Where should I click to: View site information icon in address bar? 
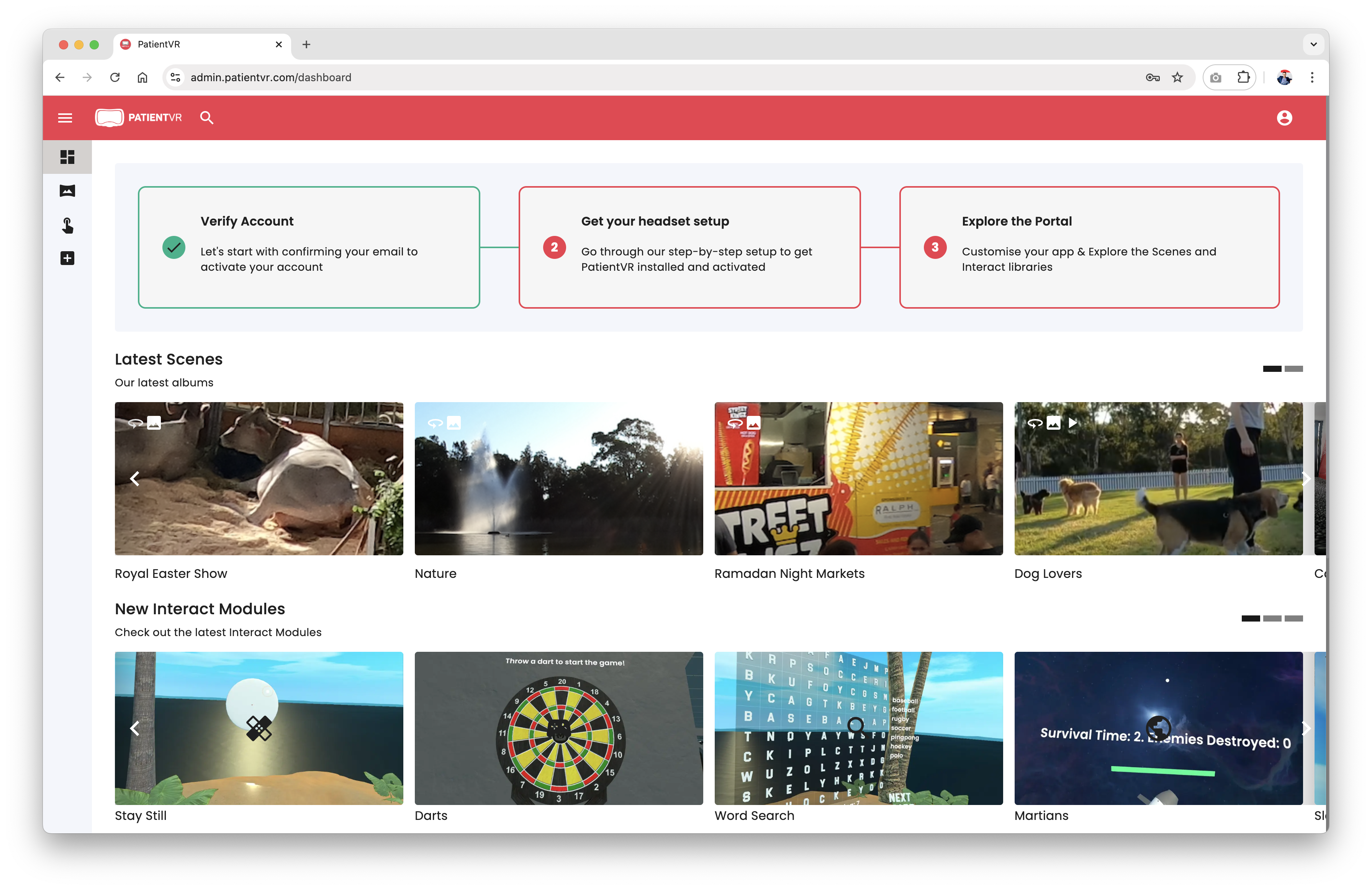click(x=176, y=77)
